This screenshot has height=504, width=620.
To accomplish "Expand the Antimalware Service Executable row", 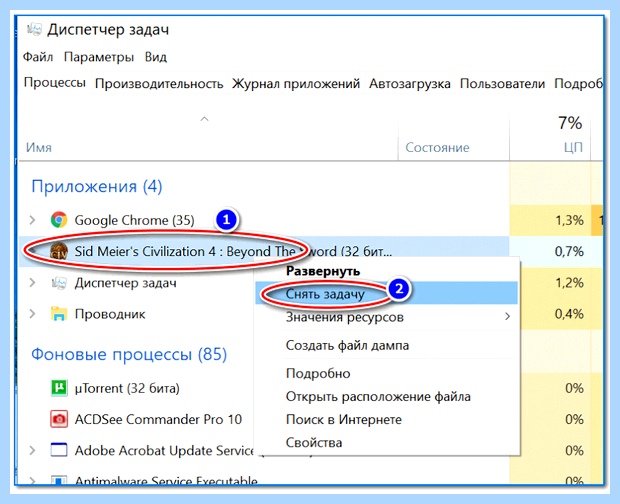I will pyautogui.click(x=32, y=480).
